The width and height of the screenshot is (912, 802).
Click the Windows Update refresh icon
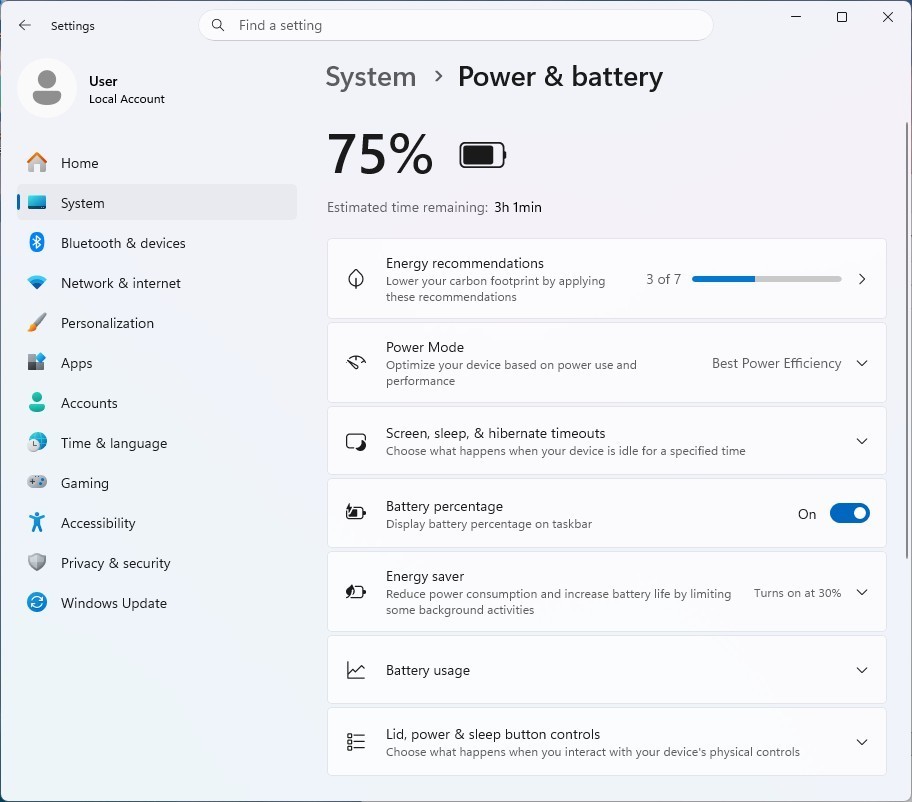coord(37,603)
